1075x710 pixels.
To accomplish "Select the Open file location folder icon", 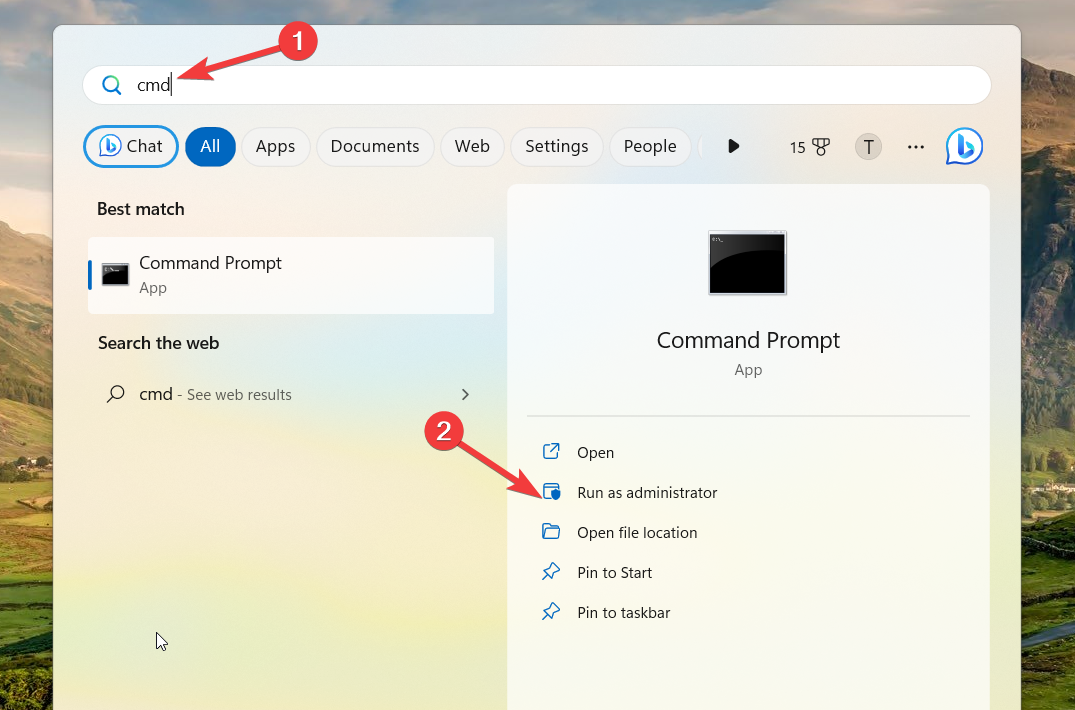I will [551, 532].
